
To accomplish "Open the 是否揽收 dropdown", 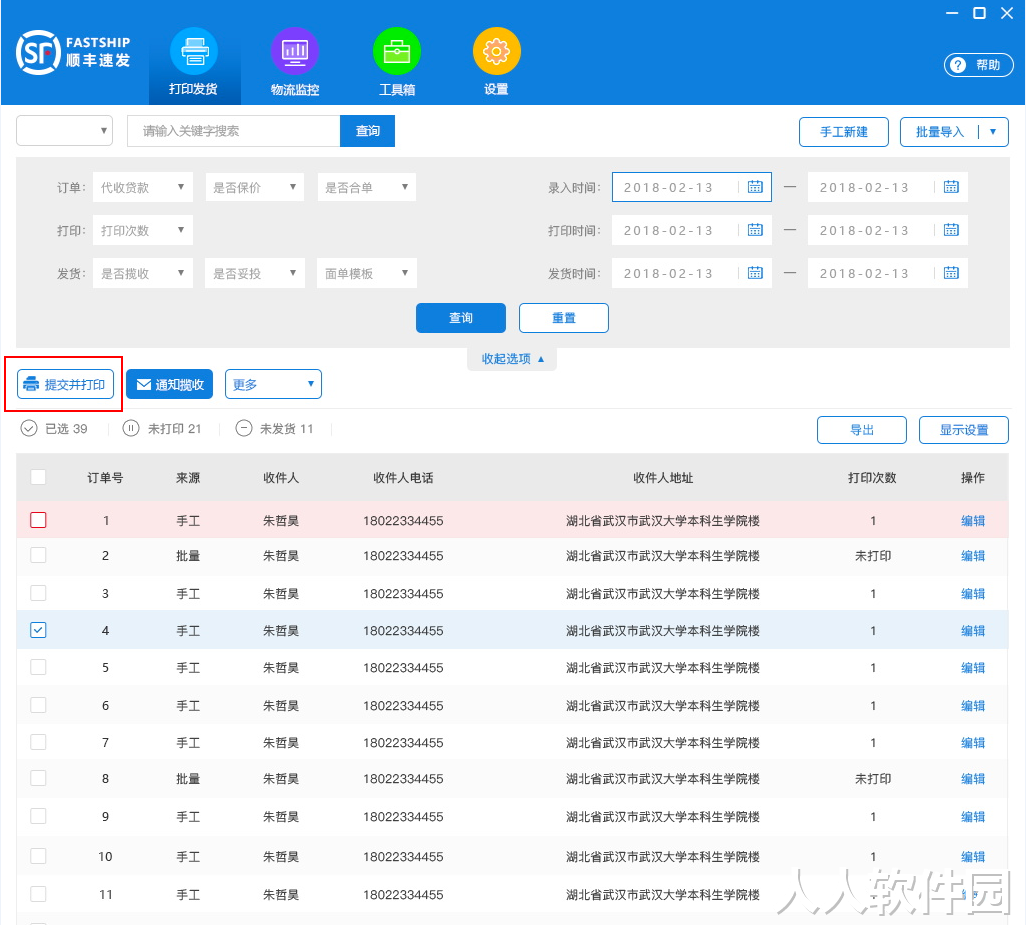I will (x=143, y=273).
